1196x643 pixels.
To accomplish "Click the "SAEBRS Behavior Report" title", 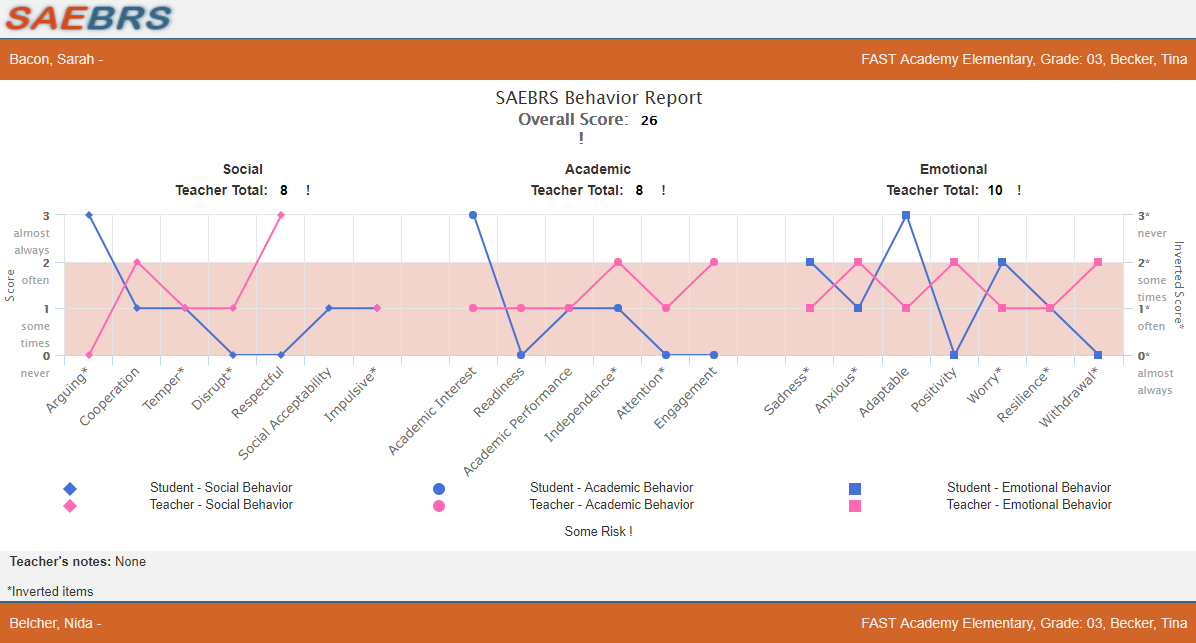I will pos(599,98).
